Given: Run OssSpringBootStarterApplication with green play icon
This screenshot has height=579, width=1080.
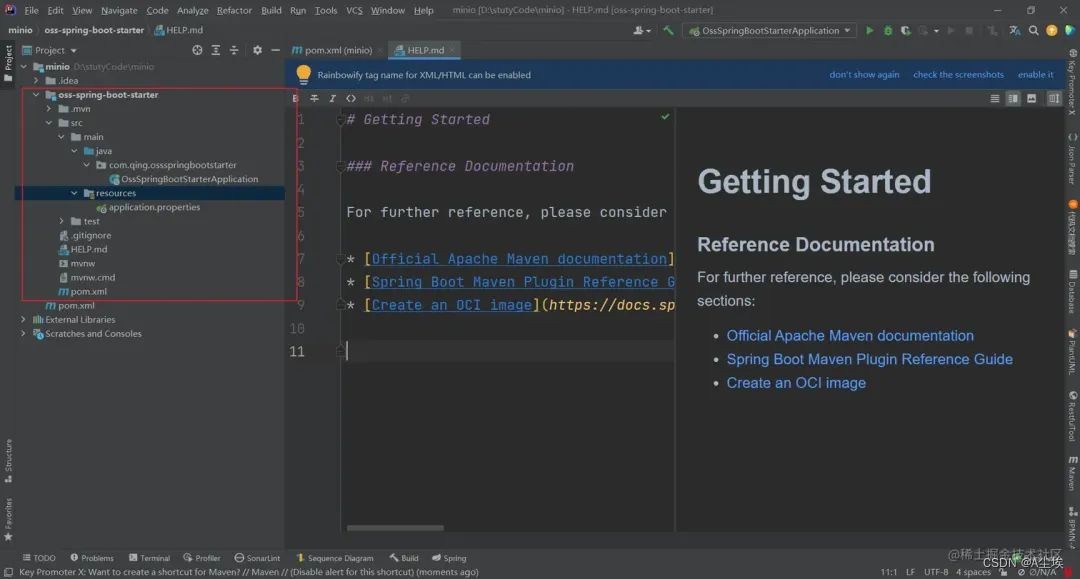Looking at the screenshot, I should 869,31.
